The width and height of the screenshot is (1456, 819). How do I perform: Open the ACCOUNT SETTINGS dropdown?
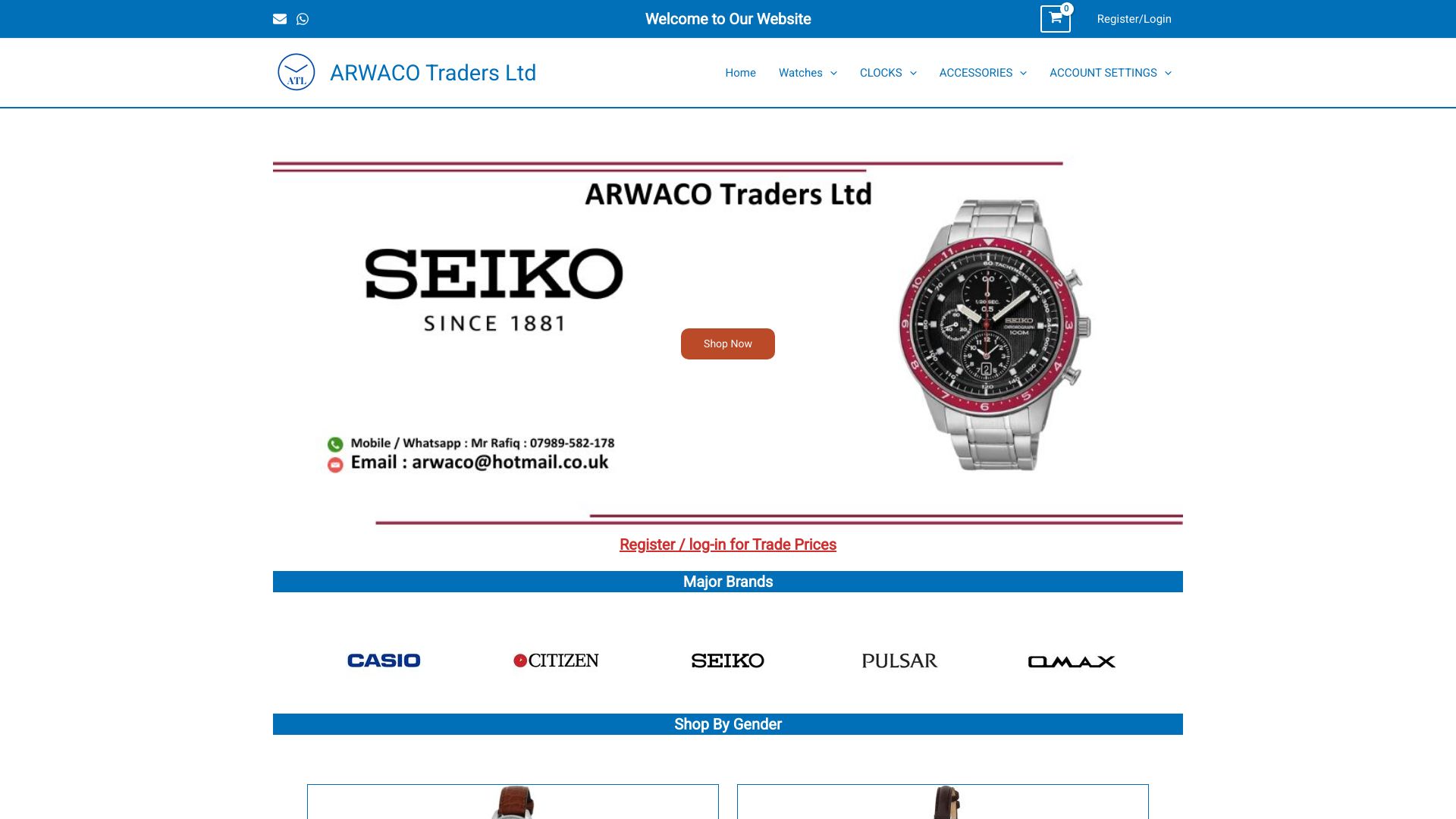[x=1110, y=73]
